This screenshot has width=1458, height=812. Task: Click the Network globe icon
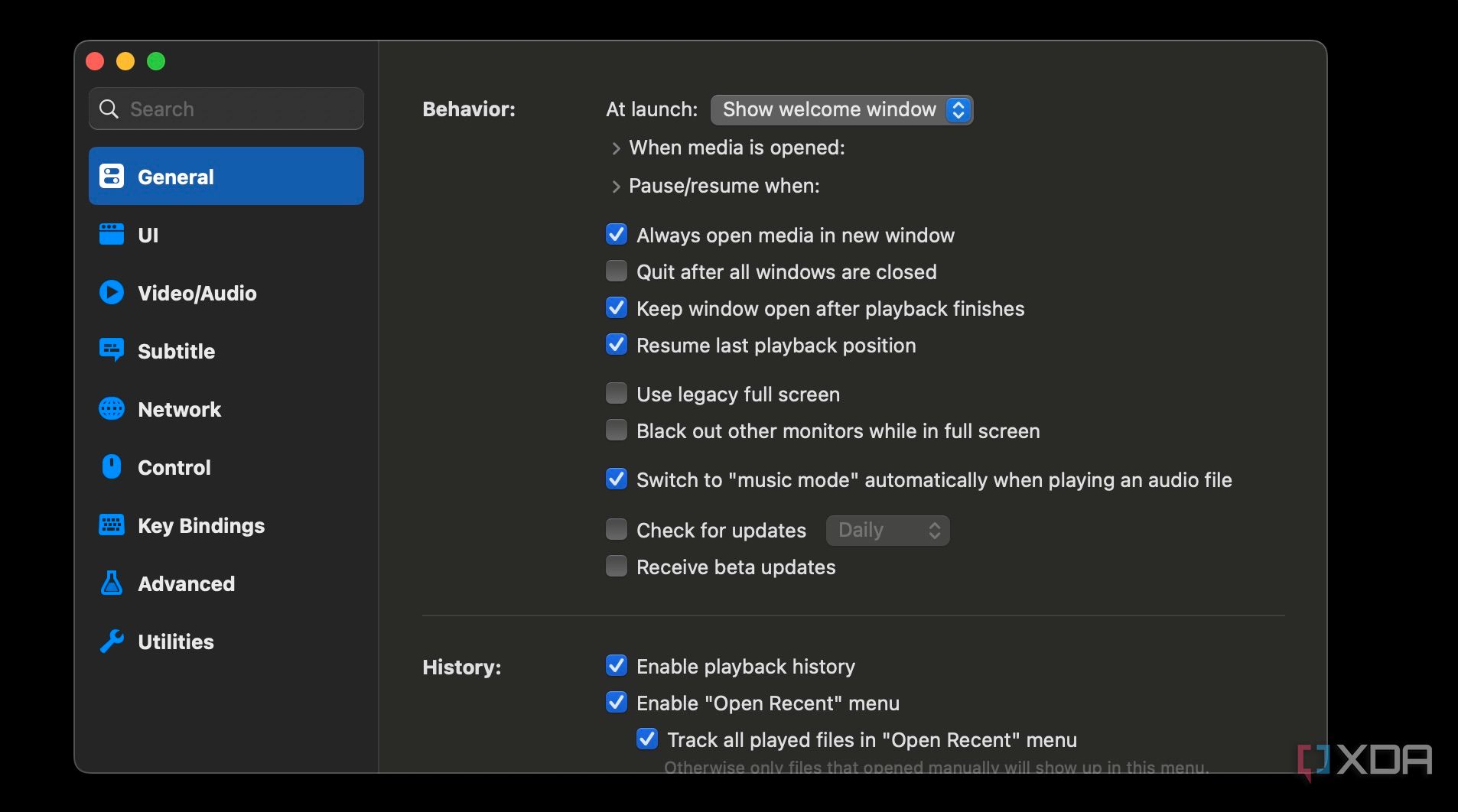point(112,408)
